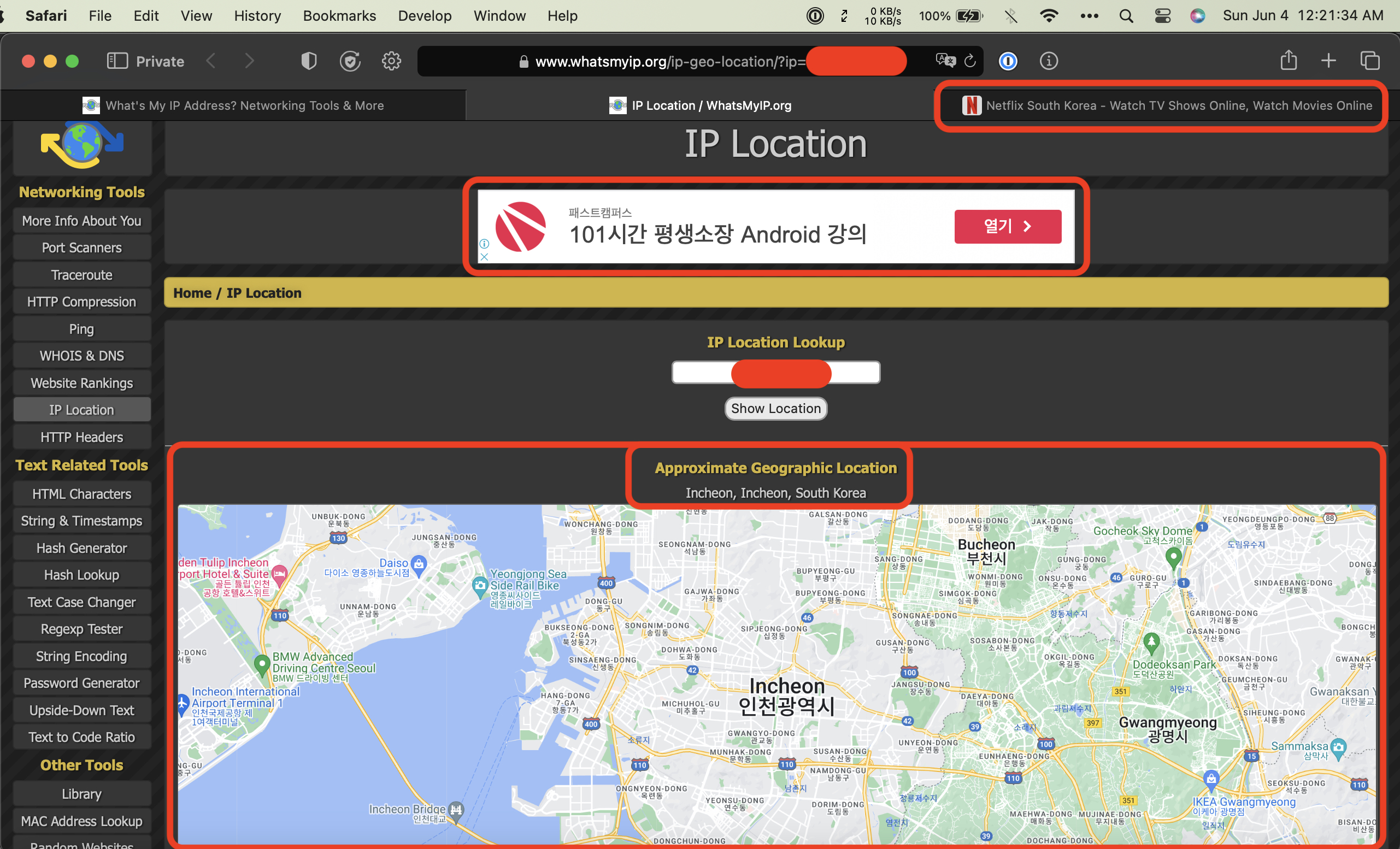Toggle macOS Control Center in menu bar
Viewport: 1400px width, 849px height.
1162,15
